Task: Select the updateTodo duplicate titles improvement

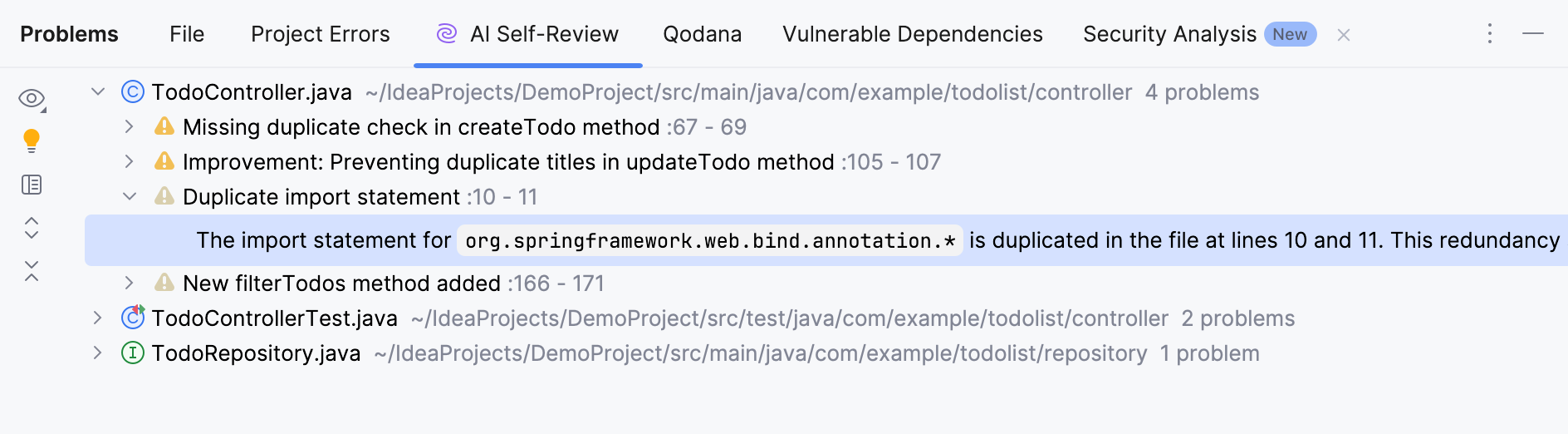Action: pos(507,162)
